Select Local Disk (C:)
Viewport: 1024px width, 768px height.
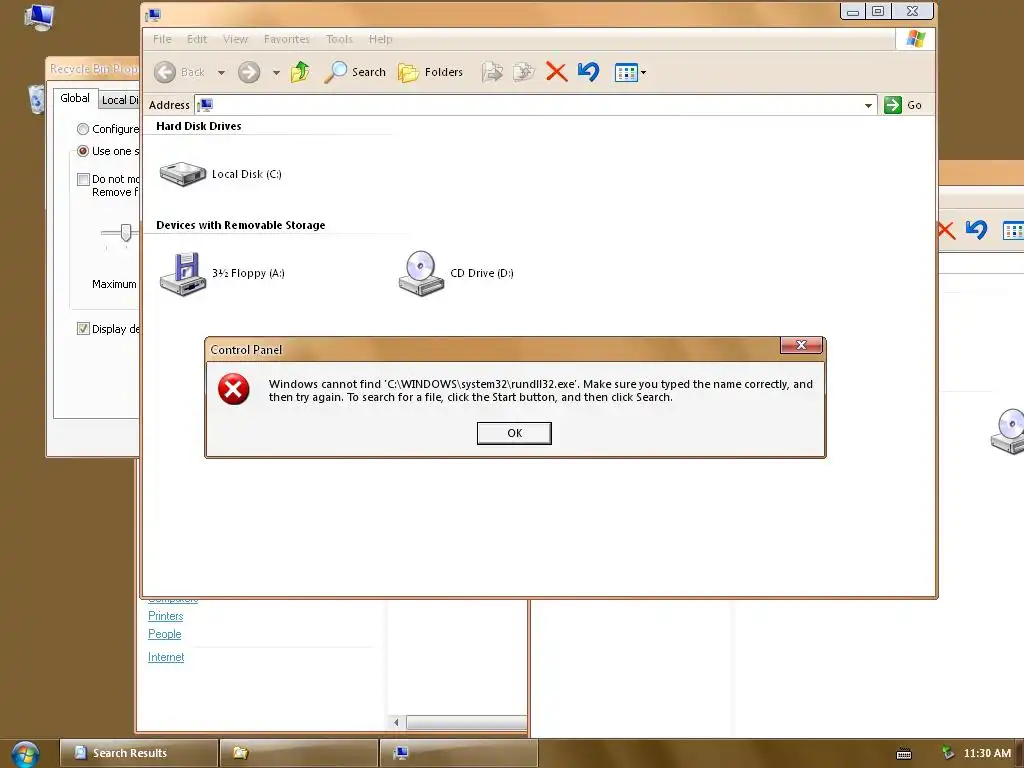(x=221, y=174)
